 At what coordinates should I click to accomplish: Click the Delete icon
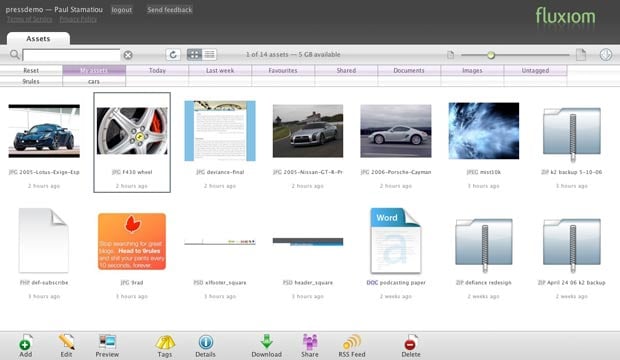[411, 343]
